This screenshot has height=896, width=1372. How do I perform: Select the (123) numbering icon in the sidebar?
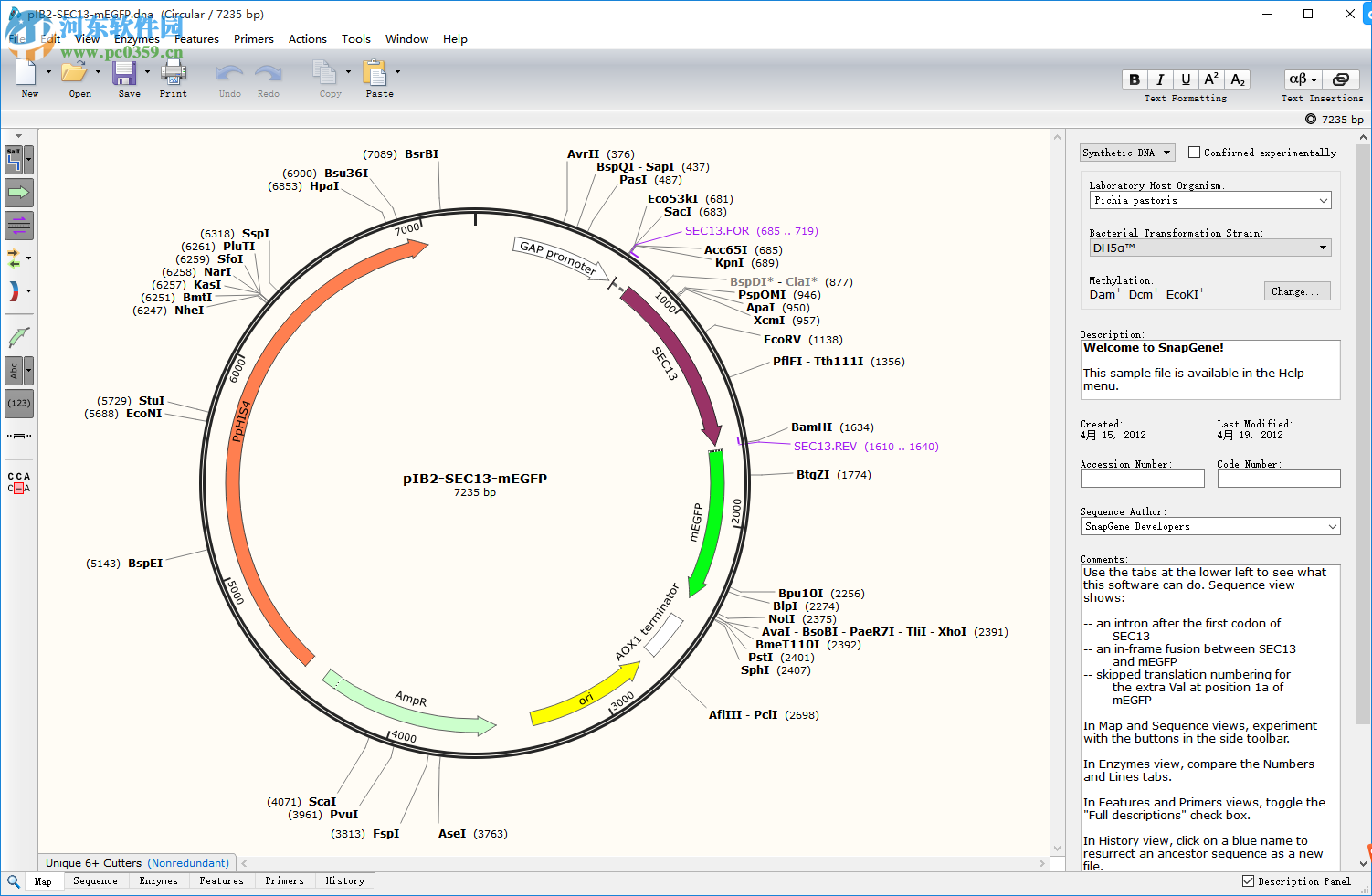(18, 403)
